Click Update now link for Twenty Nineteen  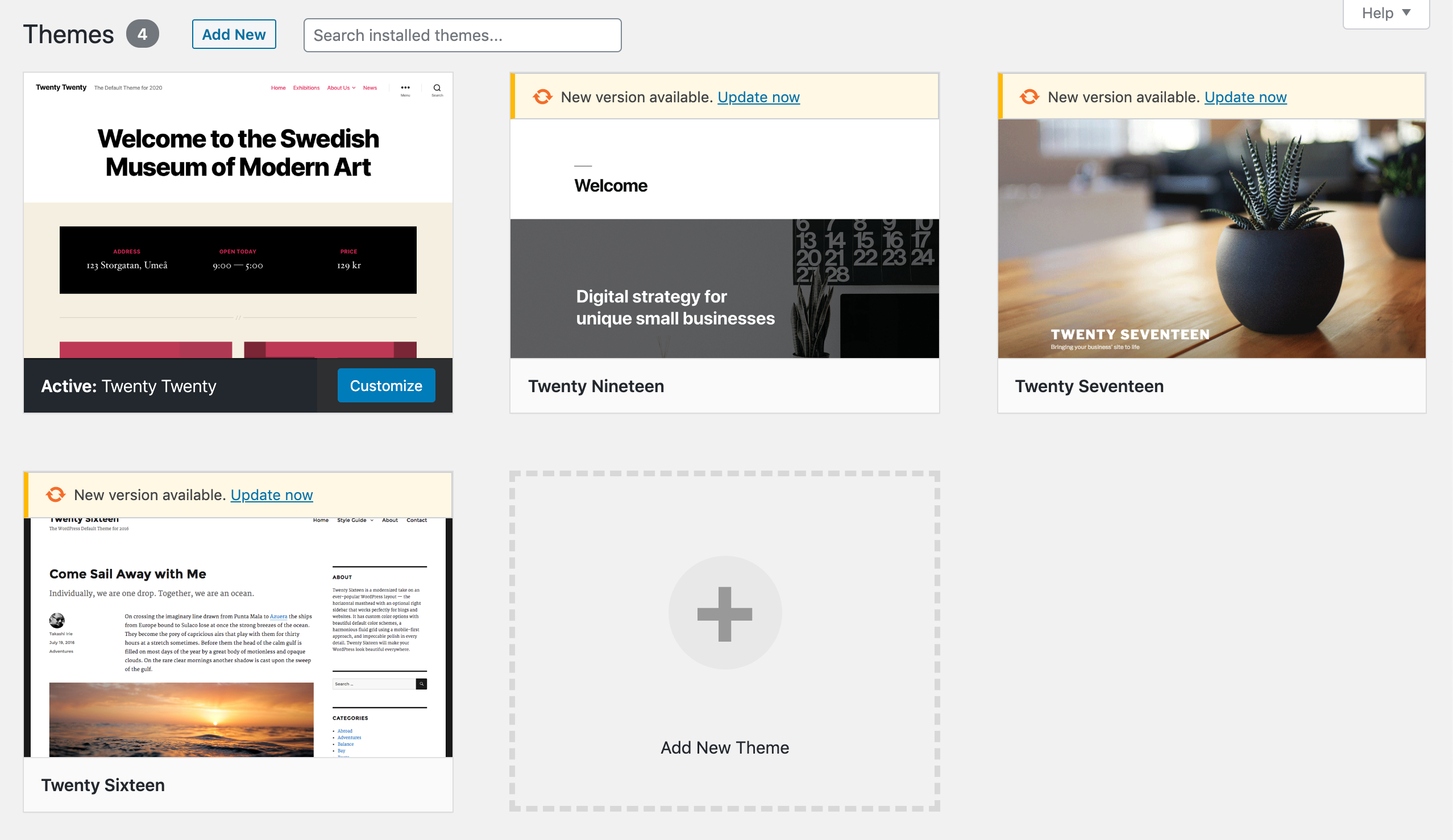(x=758, y=97)
